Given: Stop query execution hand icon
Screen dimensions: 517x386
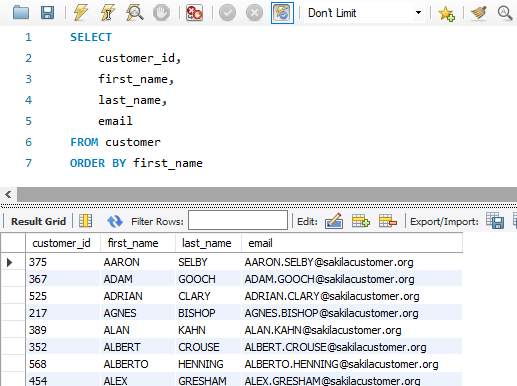Looking at the screenshot, I should coord(161,13).
